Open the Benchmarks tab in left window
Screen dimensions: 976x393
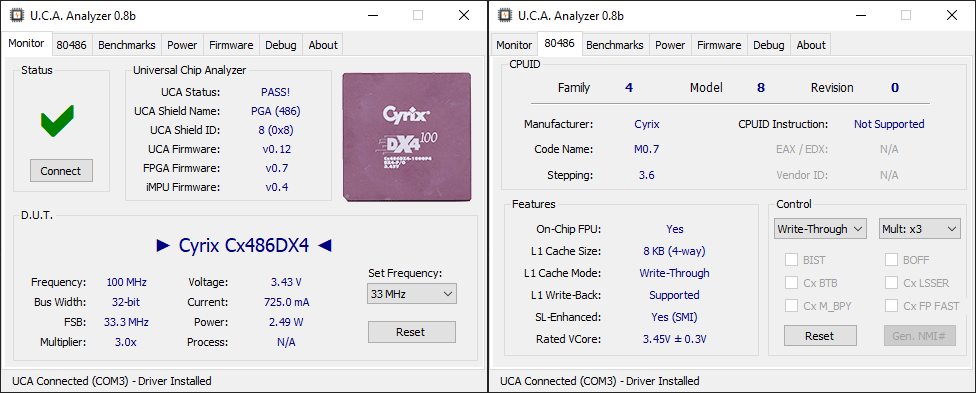[x=127, y=45]
